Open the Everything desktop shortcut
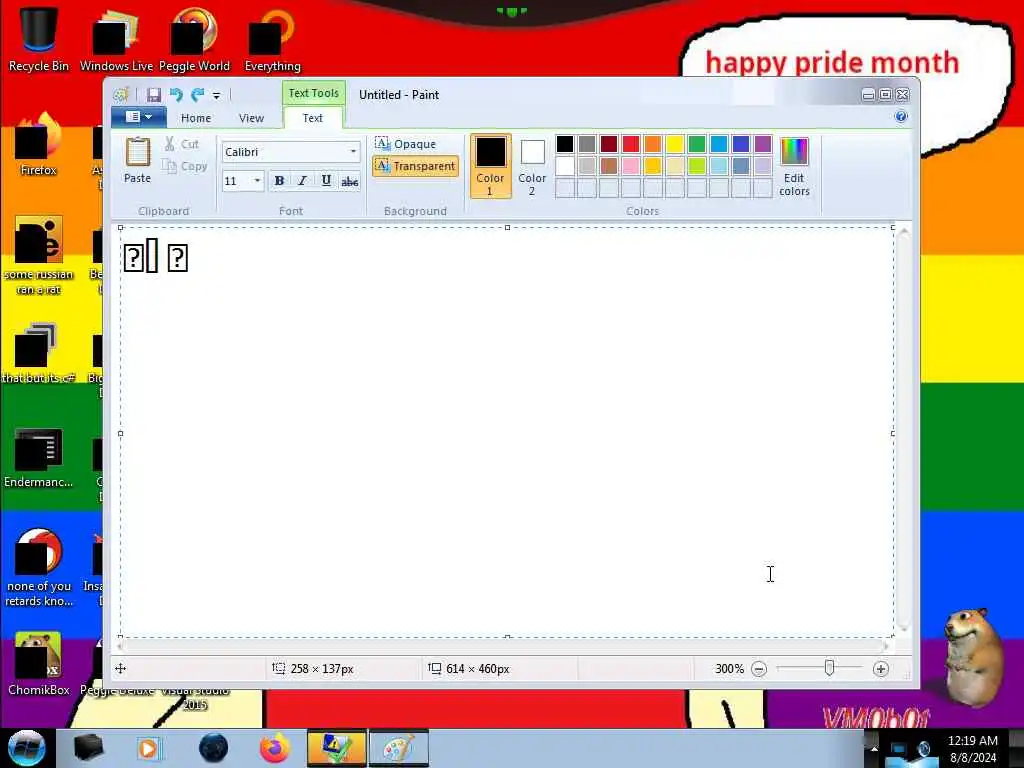This screenshot has height=768, width=1024. pos(272,39)
